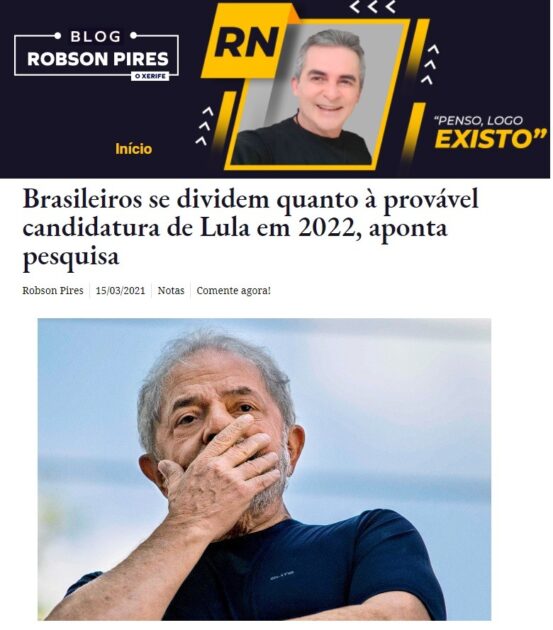Click the Blog Robson Pires logo
This screenshot has height=630, width=553.
pos(96,55)
